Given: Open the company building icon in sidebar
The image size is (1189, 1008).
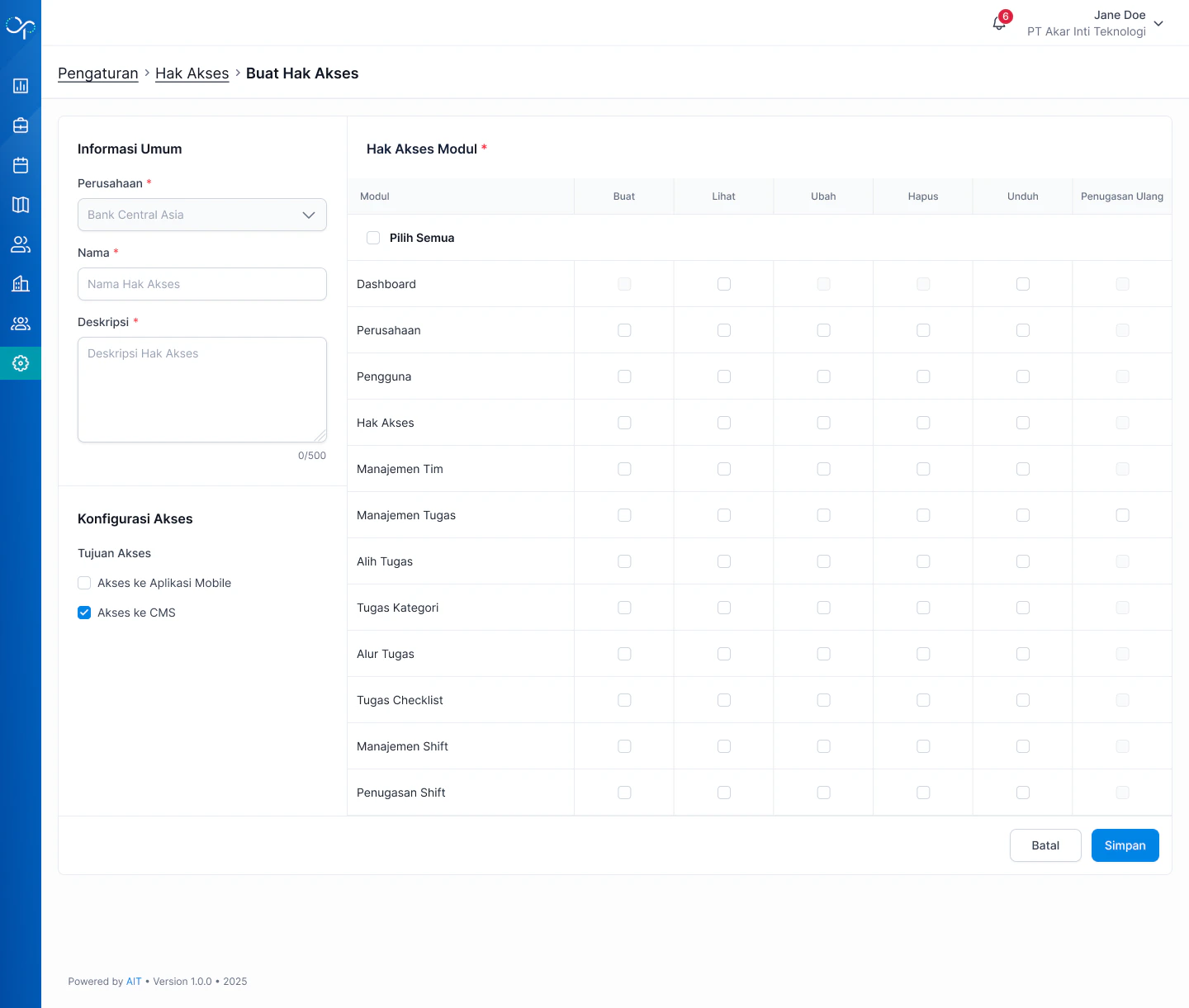Looking at the screenshot, I should 21,284.
